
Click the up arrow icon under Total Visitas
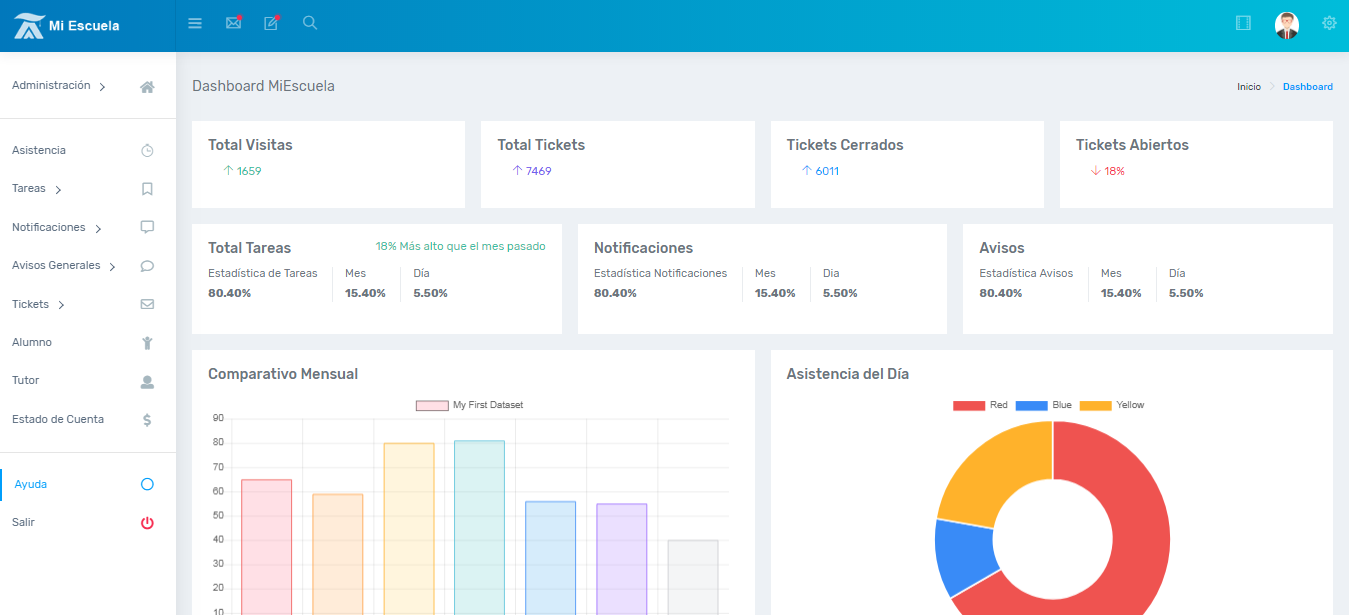(228, 171)
